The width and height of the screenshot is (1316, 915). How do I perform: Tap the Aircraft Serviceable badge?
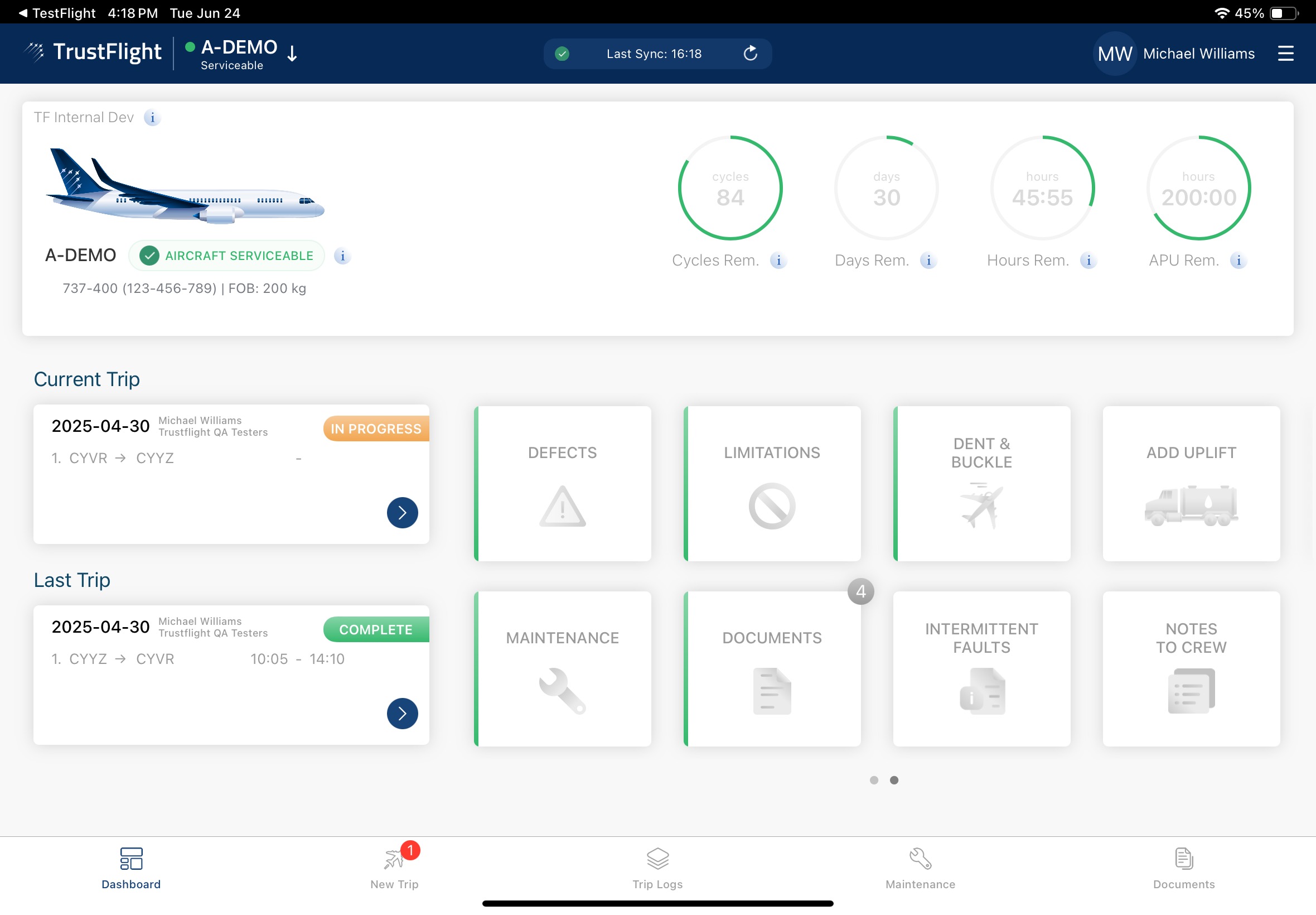tap(227, 256)
